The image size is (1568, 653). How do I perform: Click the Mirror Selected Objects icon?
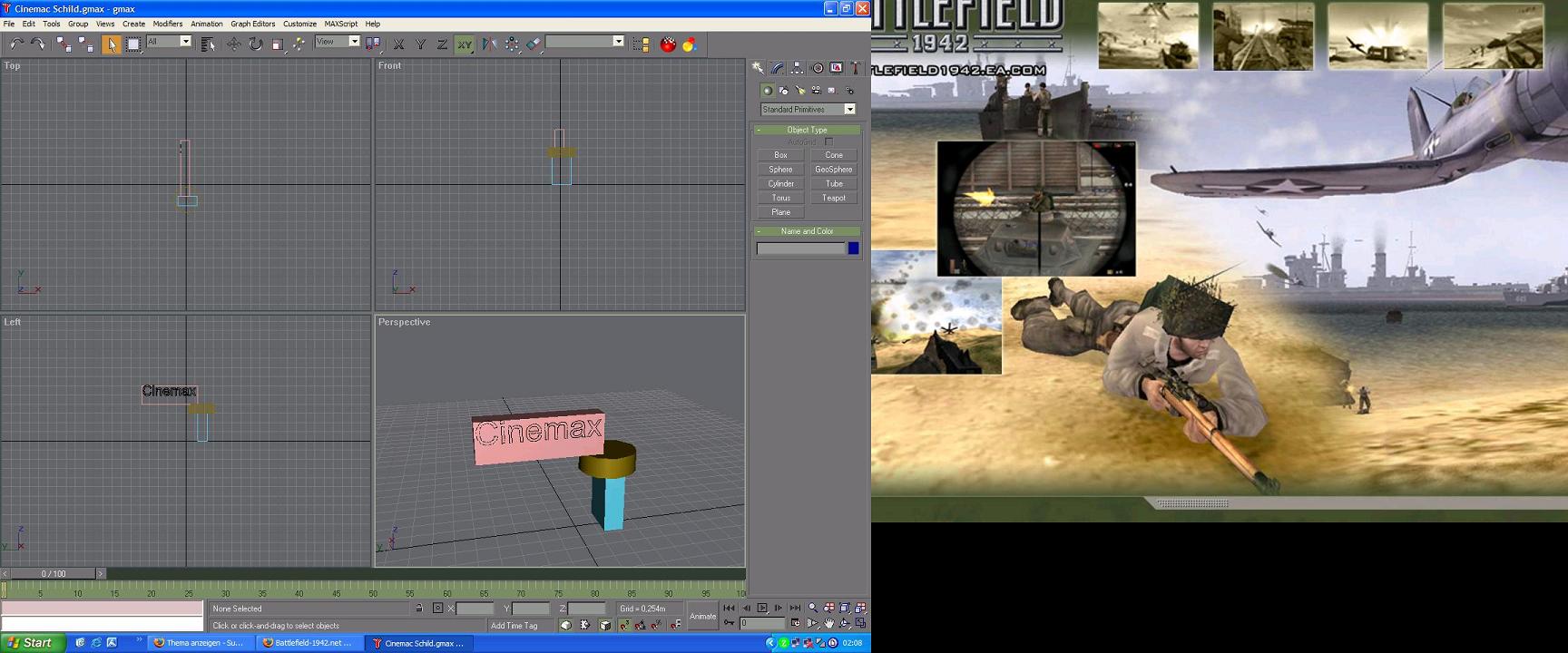[490, 44]
